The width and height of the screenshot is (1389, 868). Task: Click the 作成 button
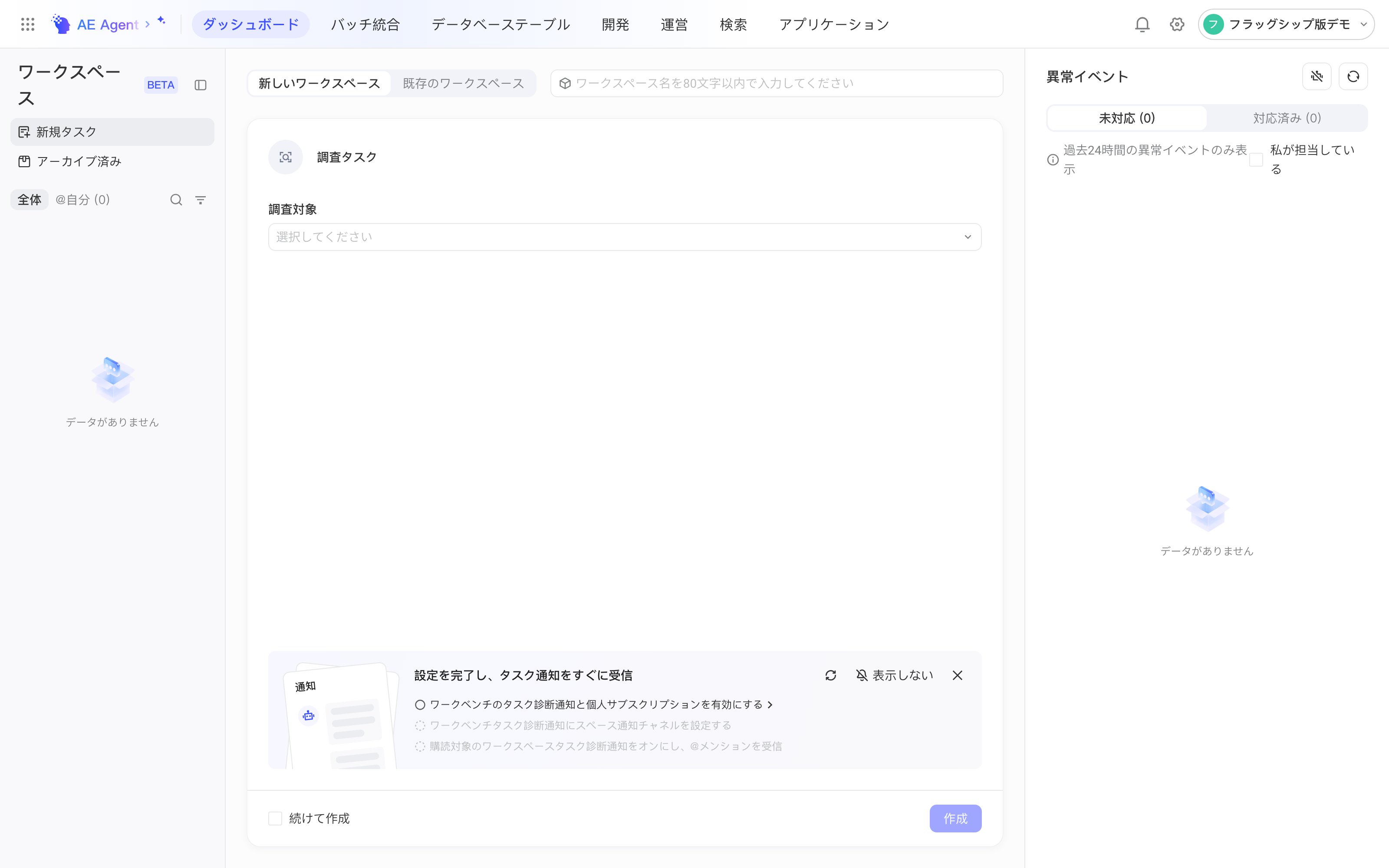pyautogui.click(x=955, y=818)
